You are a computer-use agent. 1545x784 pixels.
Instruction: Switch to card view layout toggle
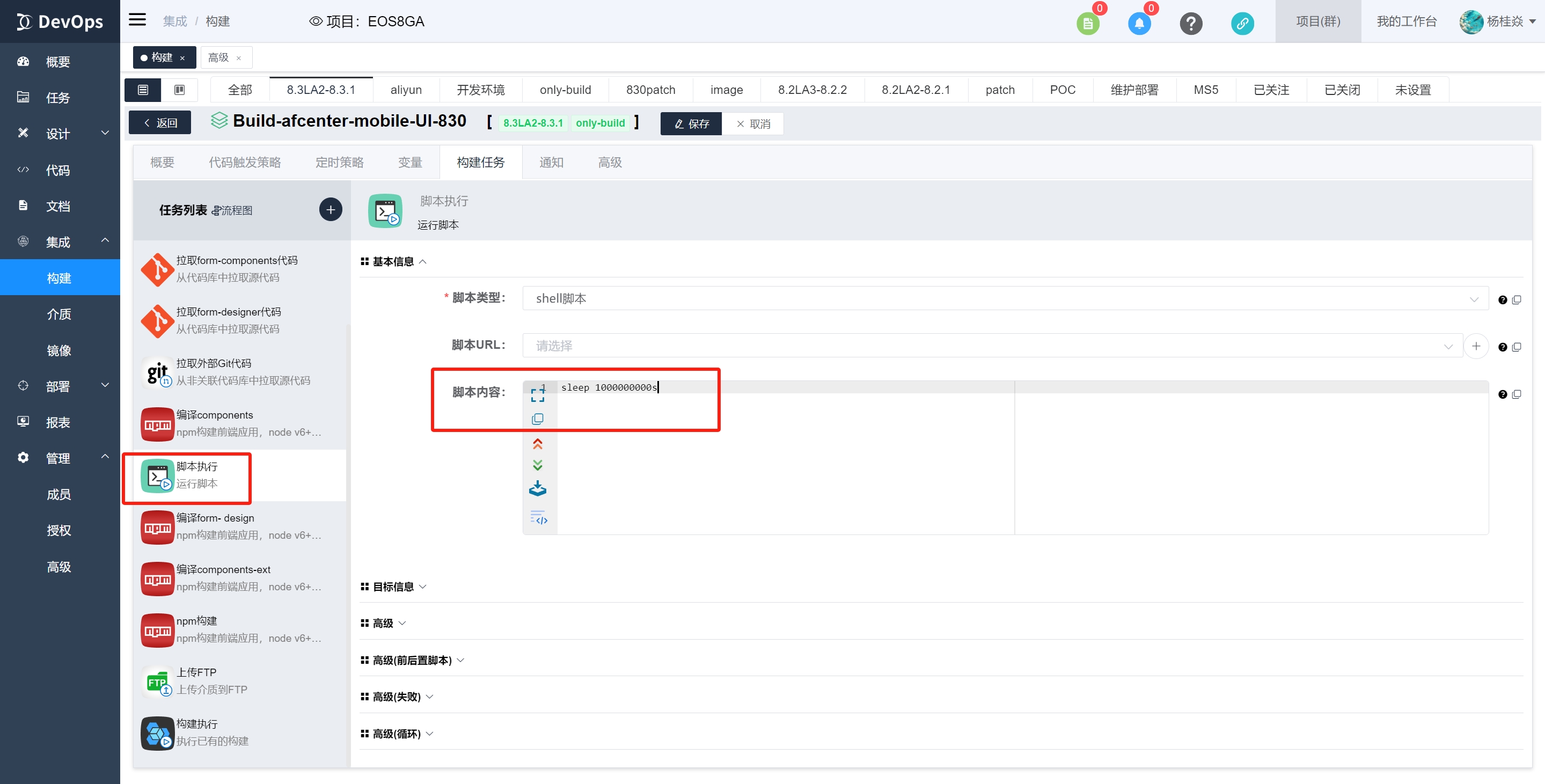(179, 90)
